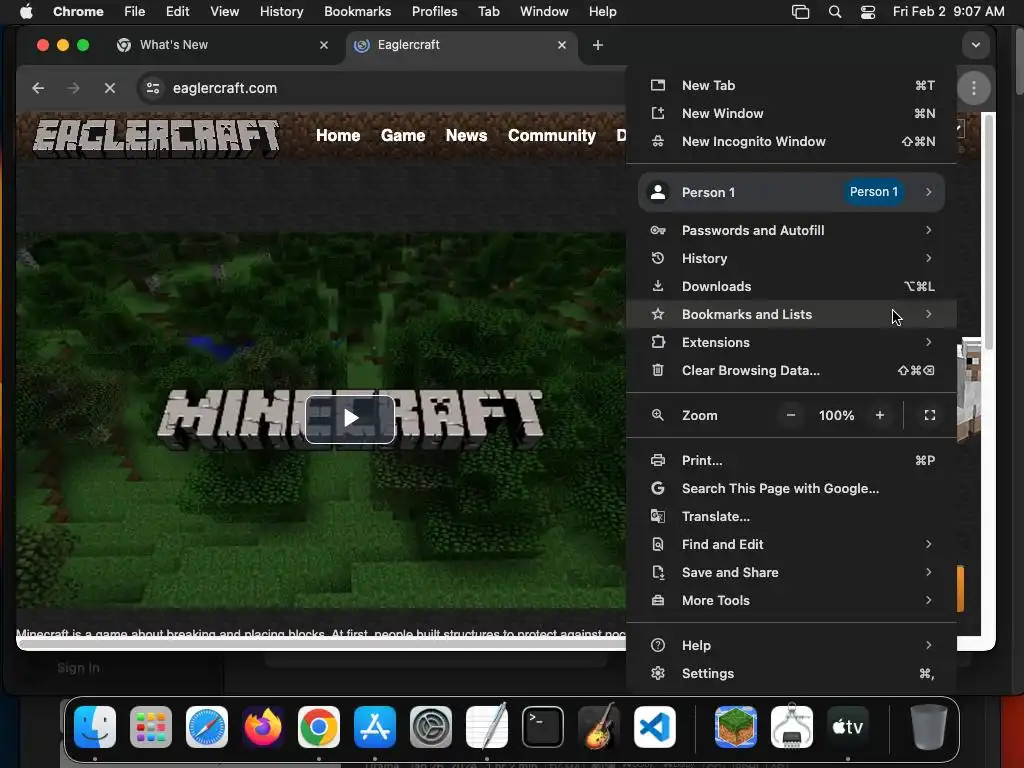Stop loading the page with X button
1024x768 pixels.
pyautogui.click(x=110, y=88)
